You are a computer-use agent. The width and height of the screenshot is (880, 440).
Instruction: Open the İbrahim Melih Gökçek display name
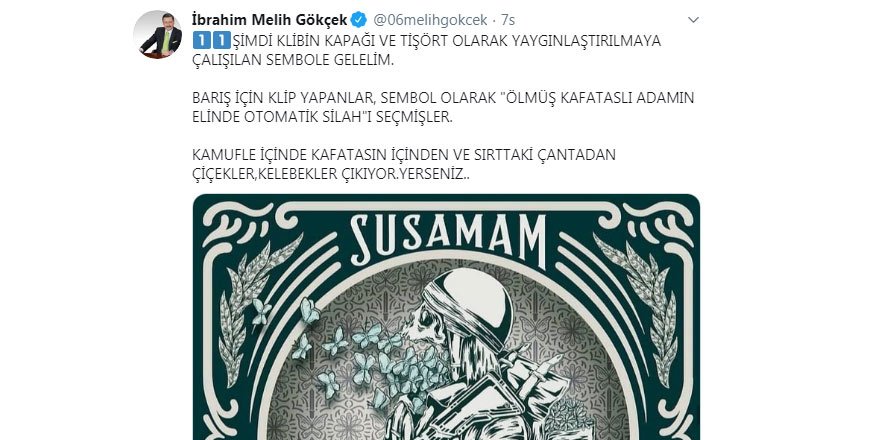click(269, 20)
